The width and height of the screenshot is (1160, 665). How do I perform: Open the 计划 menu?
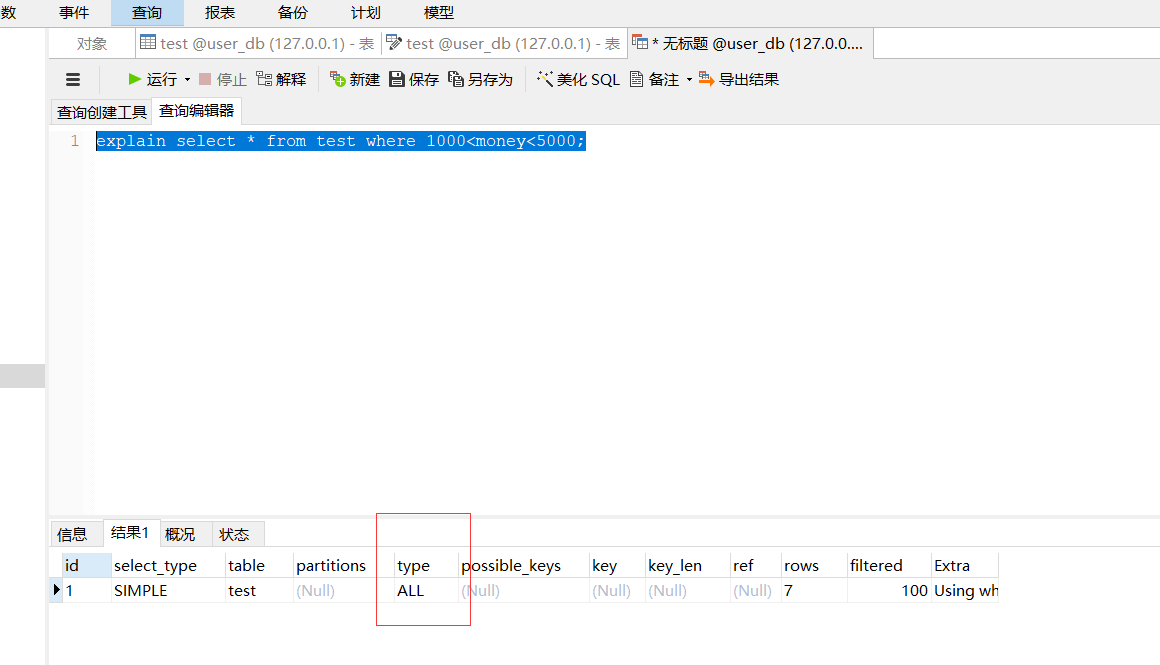365,13
